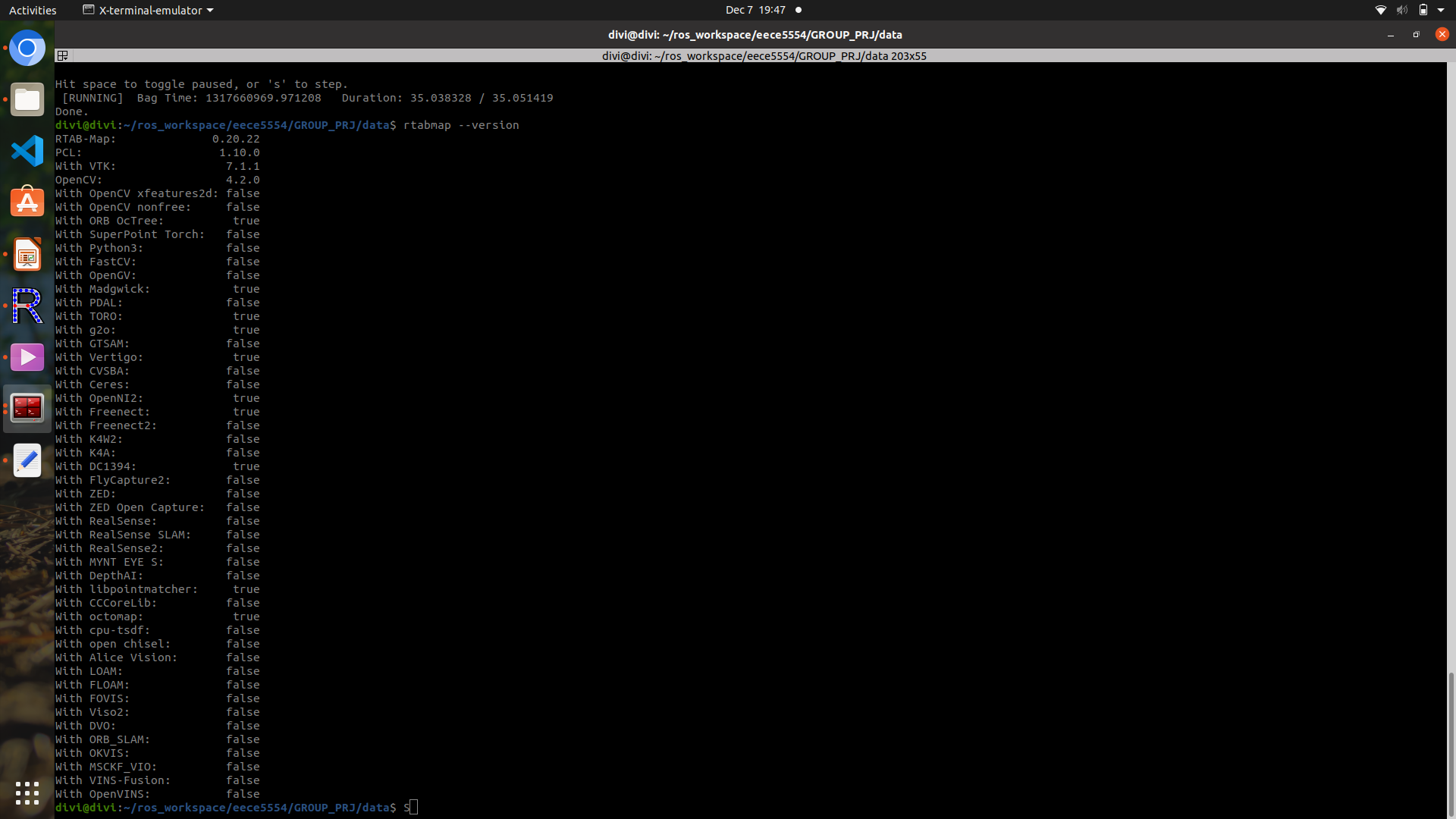Image resolution: width=1456 pixels, height=819 pixels.
Task: Open the text editor dock icon
Action: [27, 460]
